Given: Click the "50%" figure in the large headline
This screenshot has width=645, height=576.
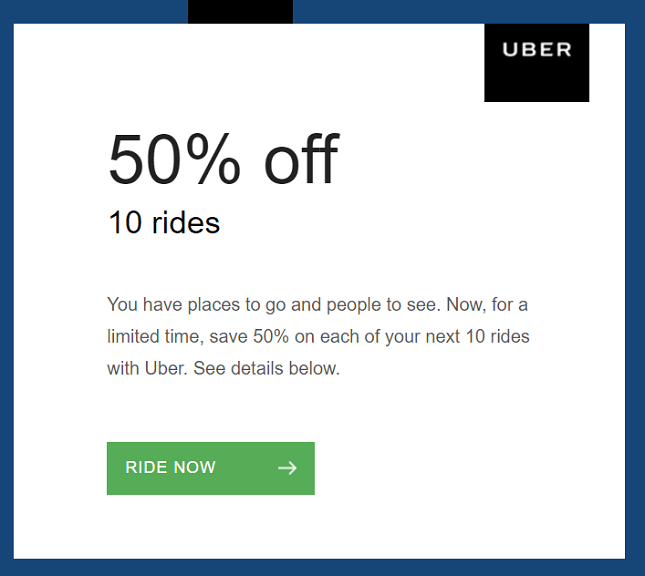Looking at the screenshot, I should [174, 159].
